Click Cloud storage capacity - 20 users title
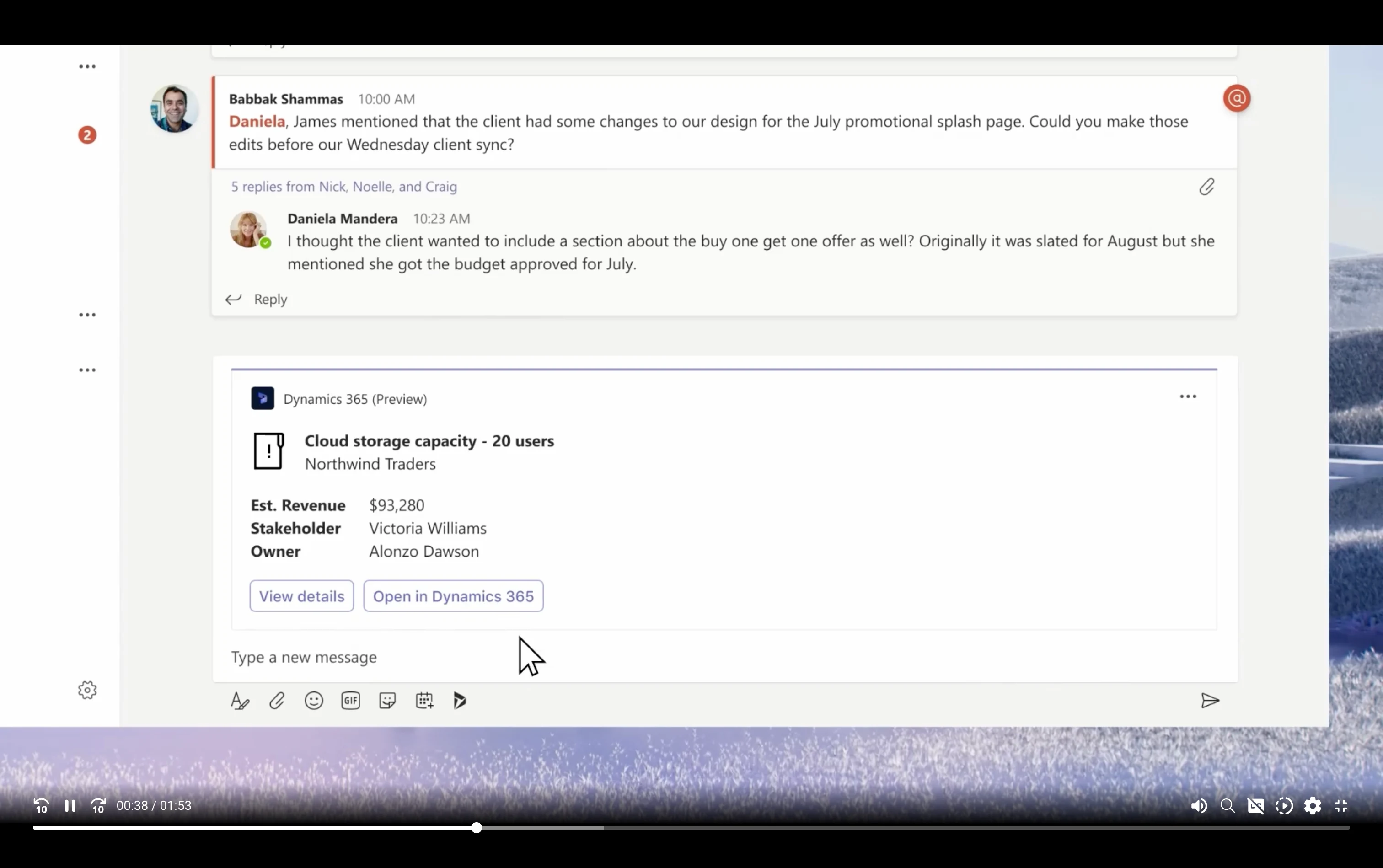This screenshot has height=868, width=1383. 429,441
